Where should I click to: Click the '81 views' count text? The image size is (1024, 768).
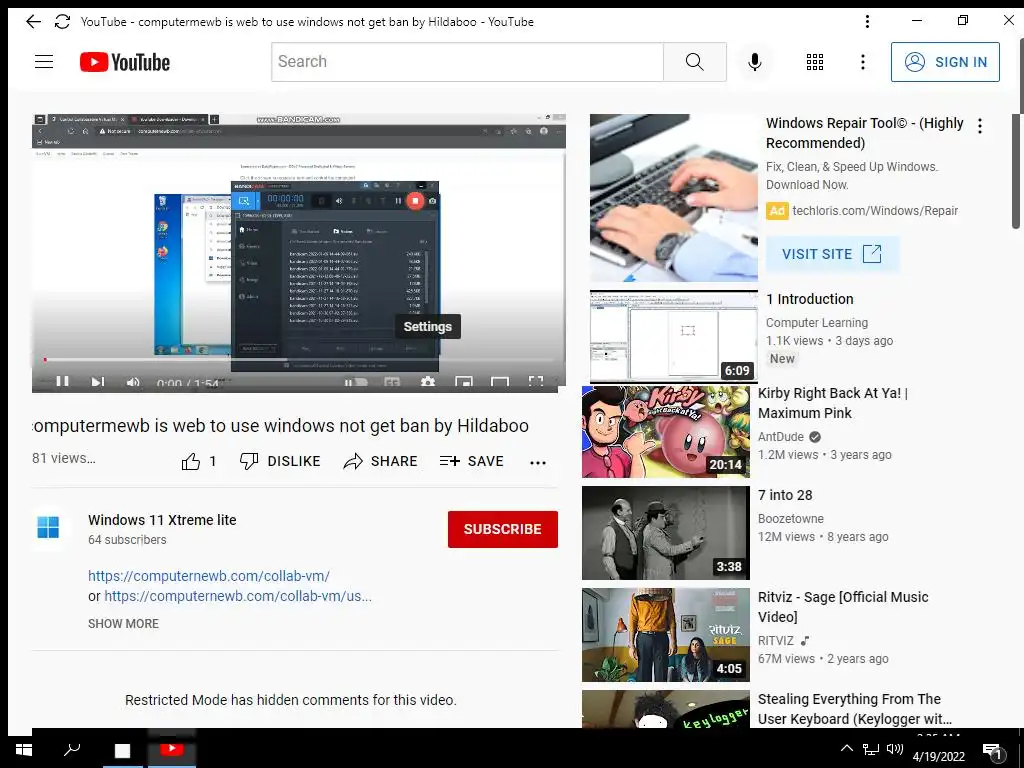pyautogui.click(x=64, y=458)
